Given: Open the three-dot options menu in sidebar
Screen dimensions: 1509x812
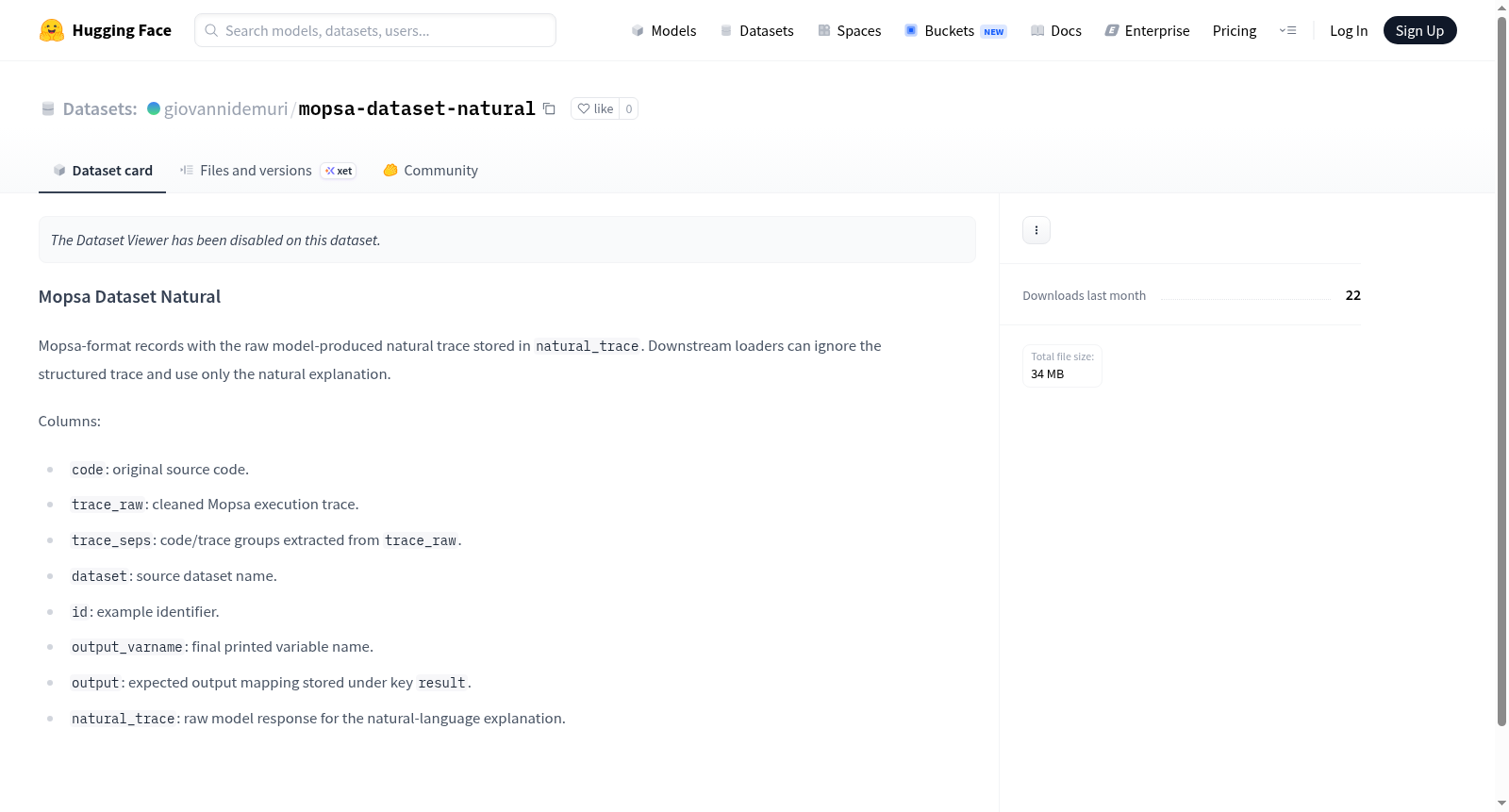Looking at the screenshot, I should 1036,230.
